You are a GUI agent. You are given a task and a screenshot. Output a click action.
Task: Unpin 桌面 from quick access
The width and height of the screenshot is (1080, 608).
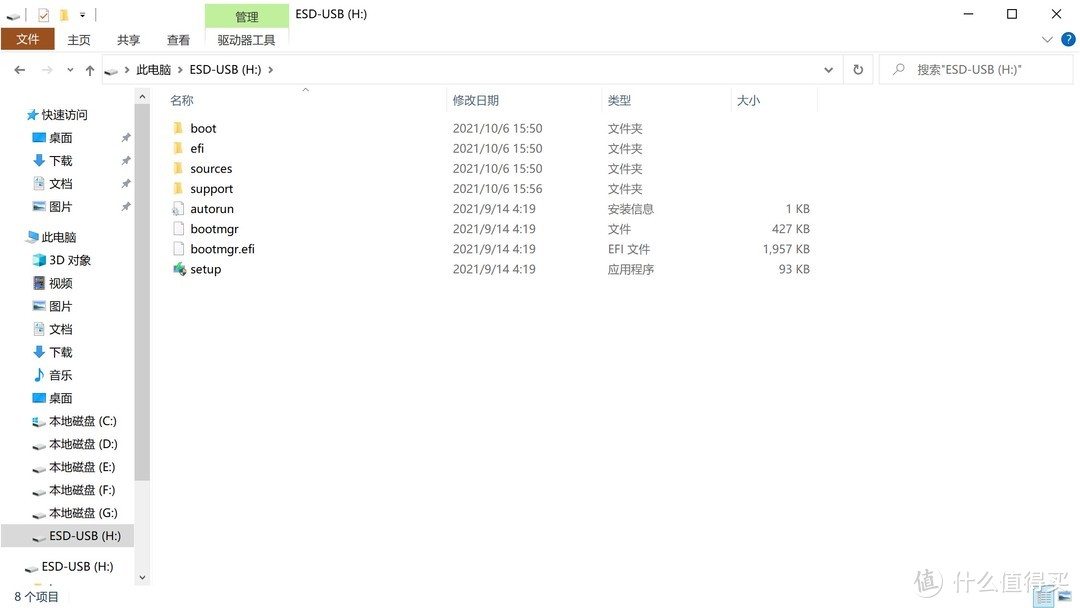(126, 138)
